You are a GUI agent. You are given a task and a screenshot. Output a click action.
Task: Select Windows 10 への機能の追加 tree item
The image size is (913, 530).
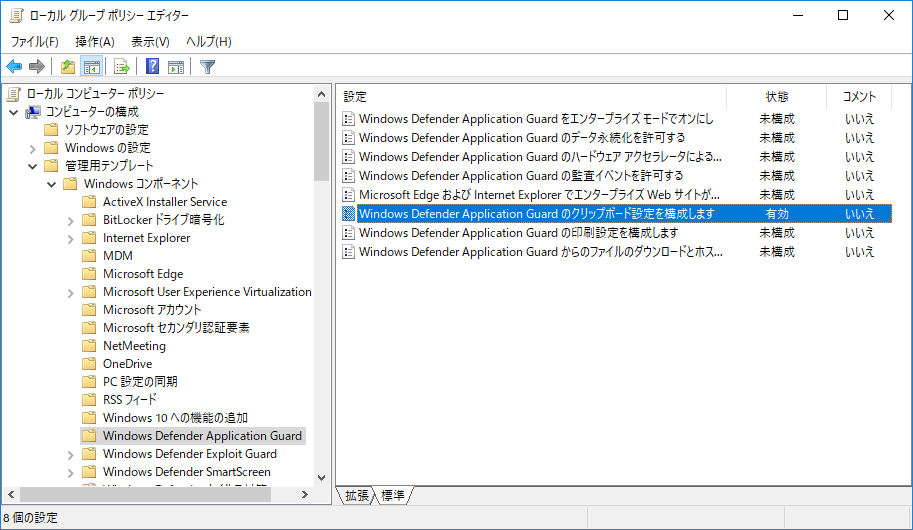[175, 418]
